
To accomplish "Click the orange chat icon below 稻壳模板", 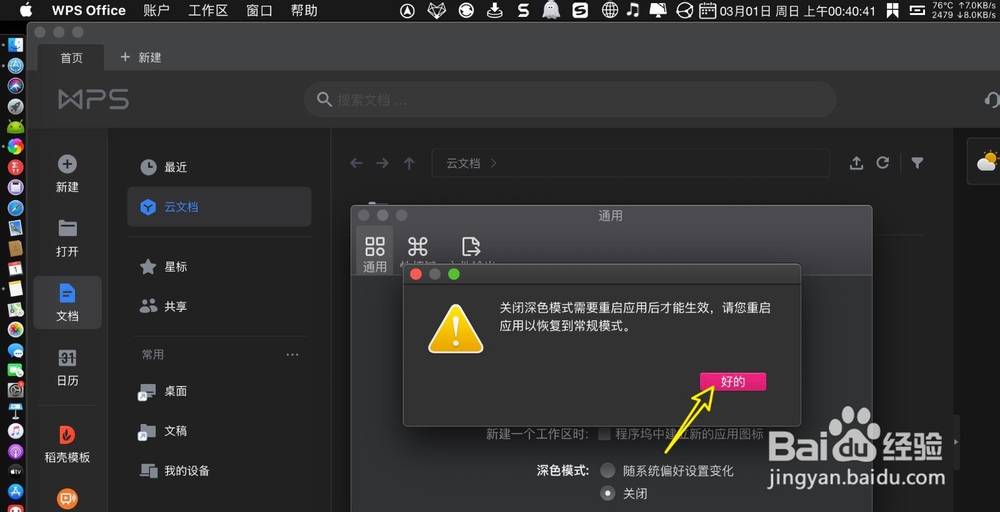I will pyautogui.click(x=68, y=499).
